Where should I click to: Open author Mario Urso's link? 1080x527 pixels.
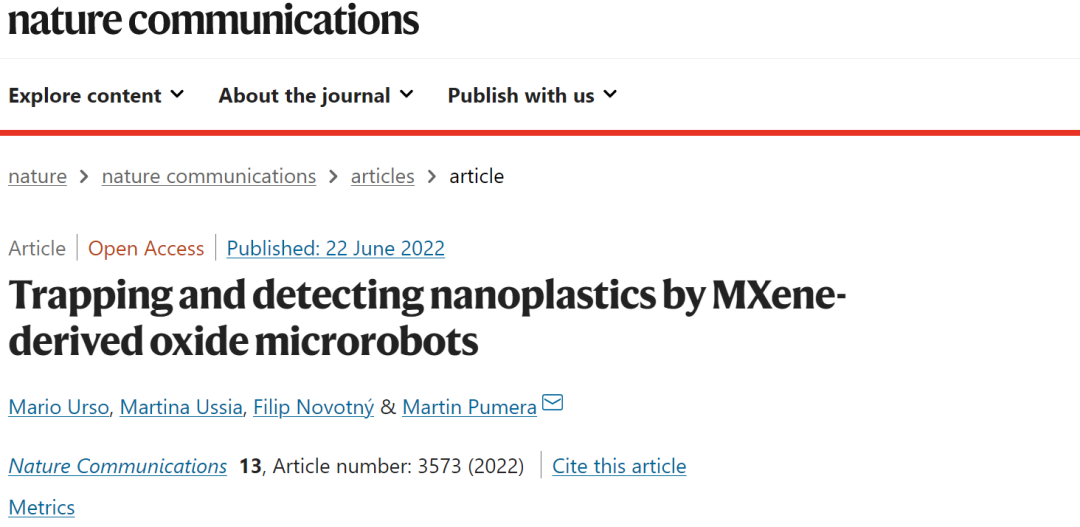tap(59, 408)
